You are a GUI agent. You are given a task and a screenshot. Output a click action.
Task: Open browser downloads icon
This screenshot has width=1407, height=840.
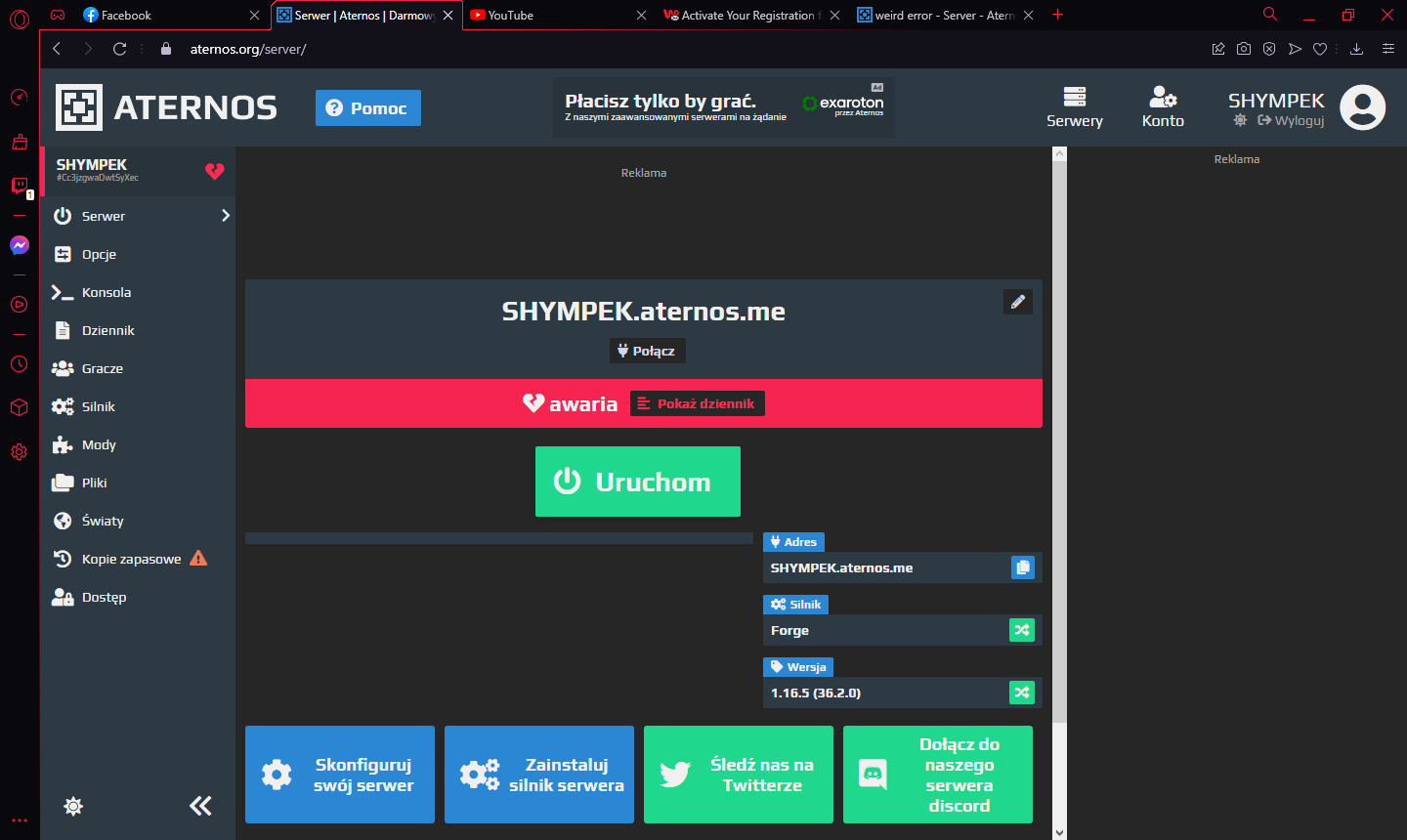pyautogui.click(x=1356, y=49)
